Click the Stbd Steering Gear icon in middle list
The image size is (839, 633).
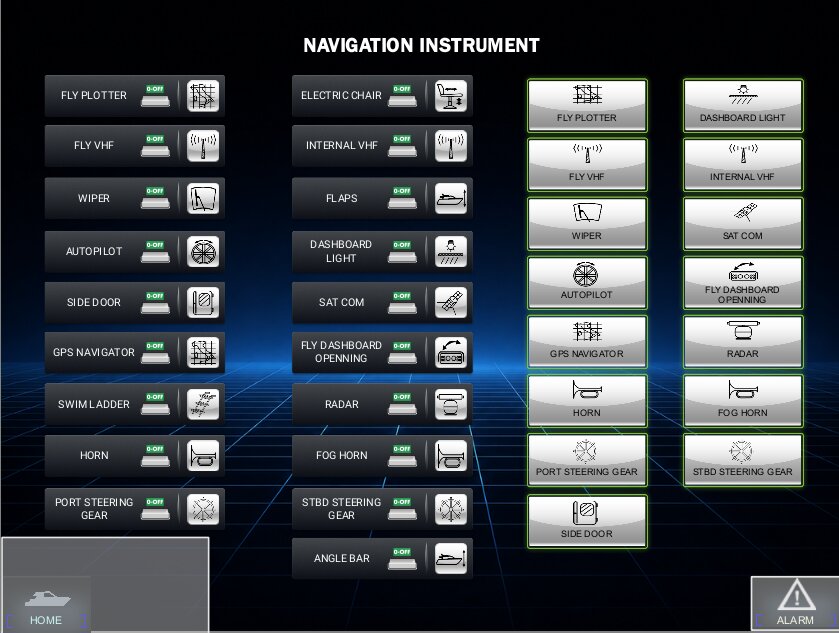pos(451,509)
